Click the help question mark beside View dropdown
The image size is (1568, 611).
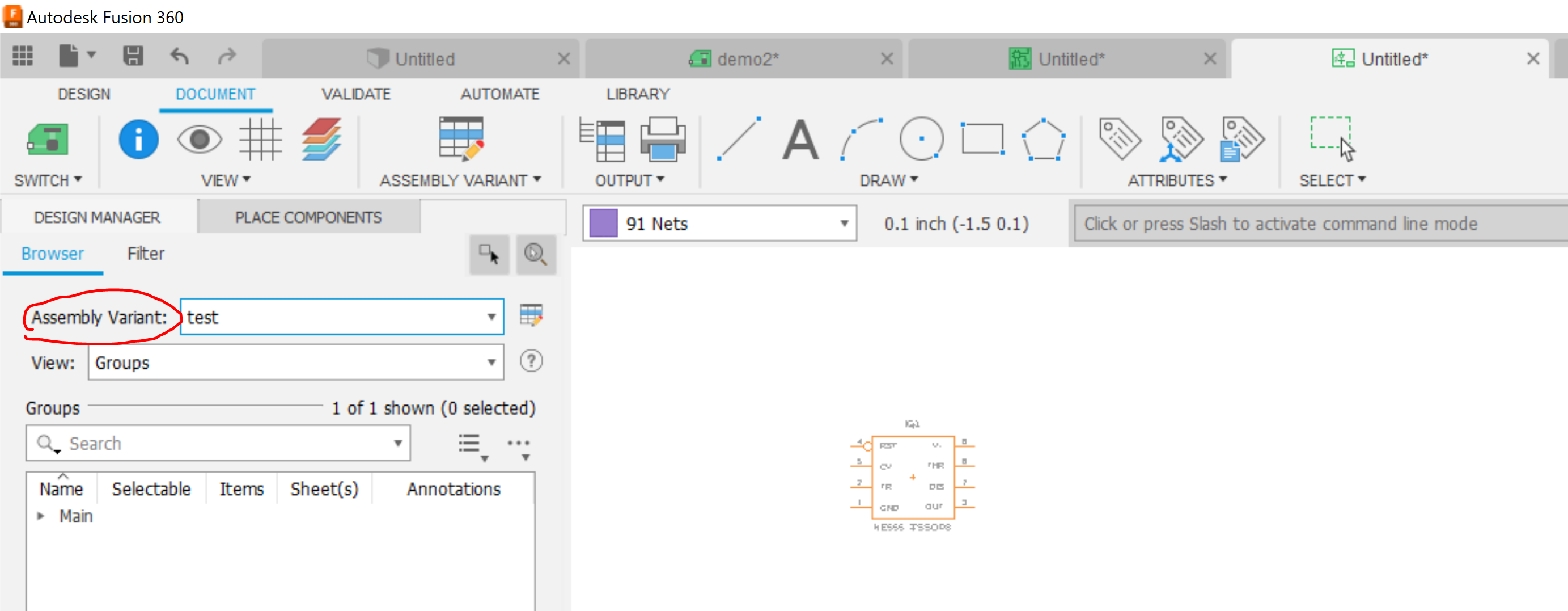pyautogui.click(x=531, y=361)
